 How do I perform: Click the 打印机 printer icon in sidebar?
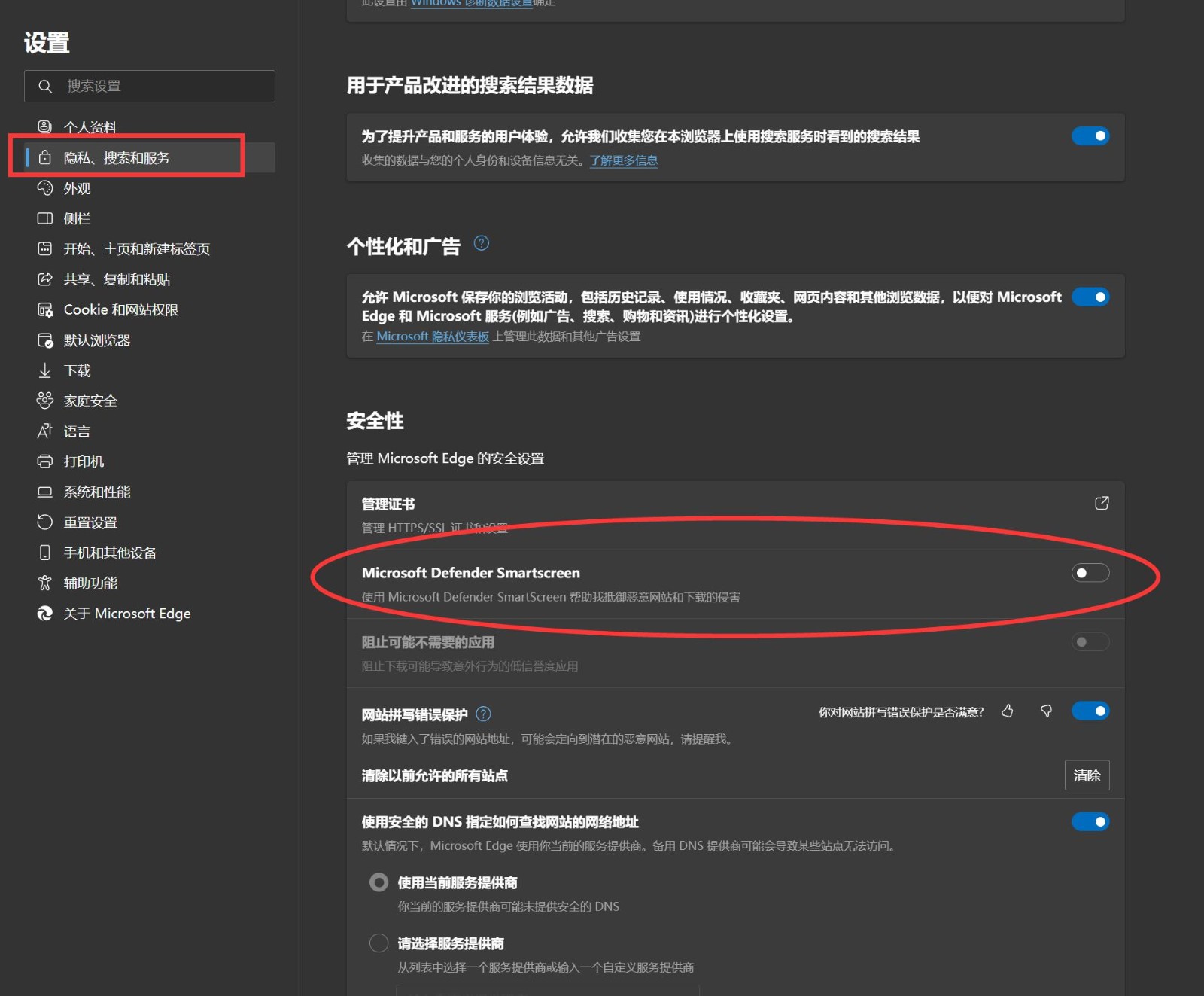tap(45, 461)
